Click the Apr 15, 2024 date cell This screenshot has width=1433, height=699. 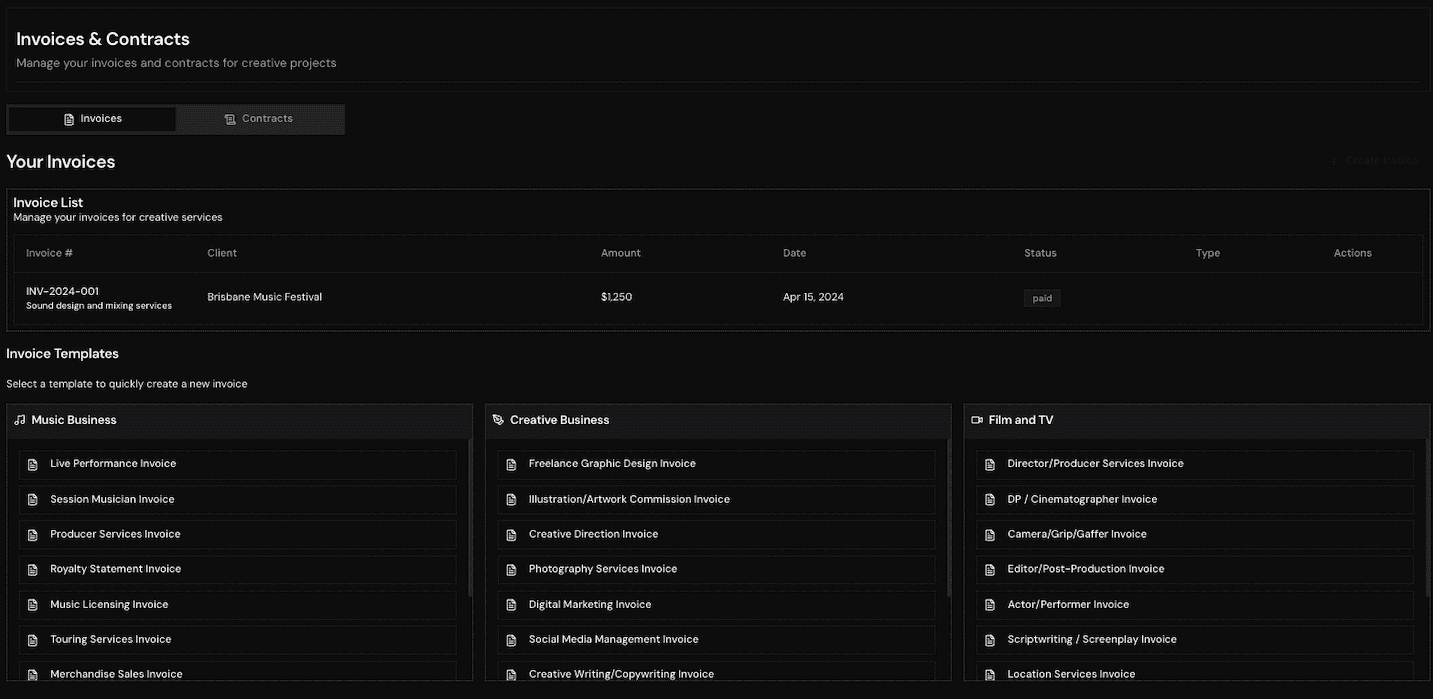click(813, 297)
